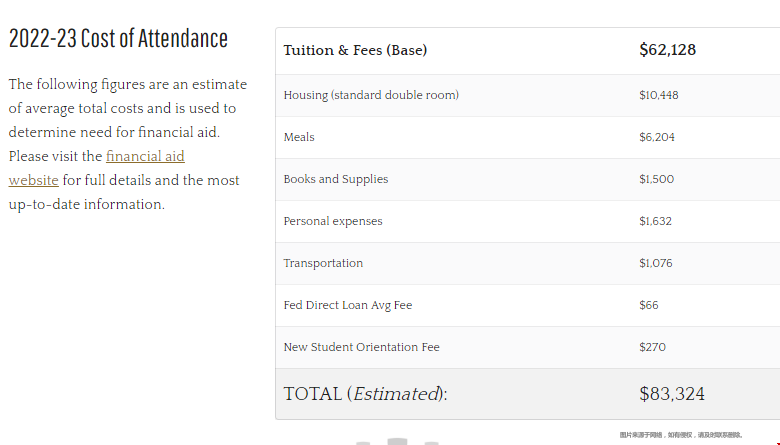
Task: Select the New Student Orientation Fee row
Action: (528, 348)
